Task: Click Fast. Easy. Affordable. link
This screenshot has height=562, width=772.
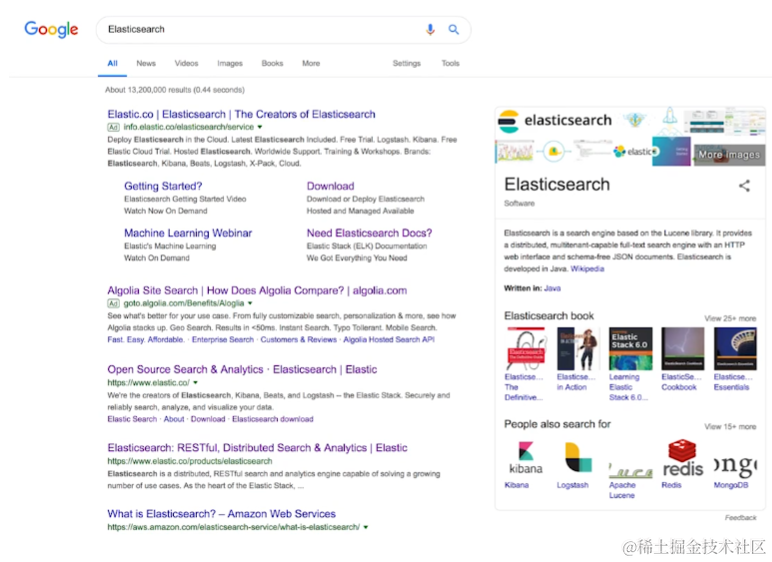Action: pyautogui.click(x=146, y=339)
